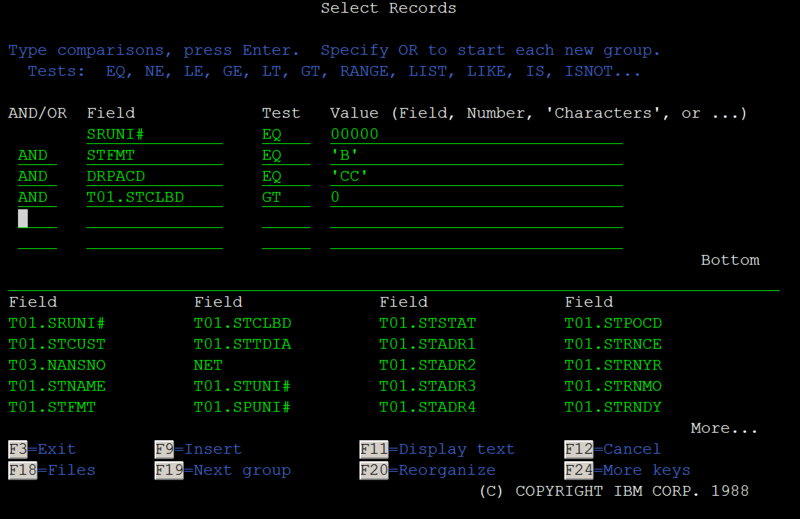Click the GT test operator field
800x519 pixels.
coord(286,197)
